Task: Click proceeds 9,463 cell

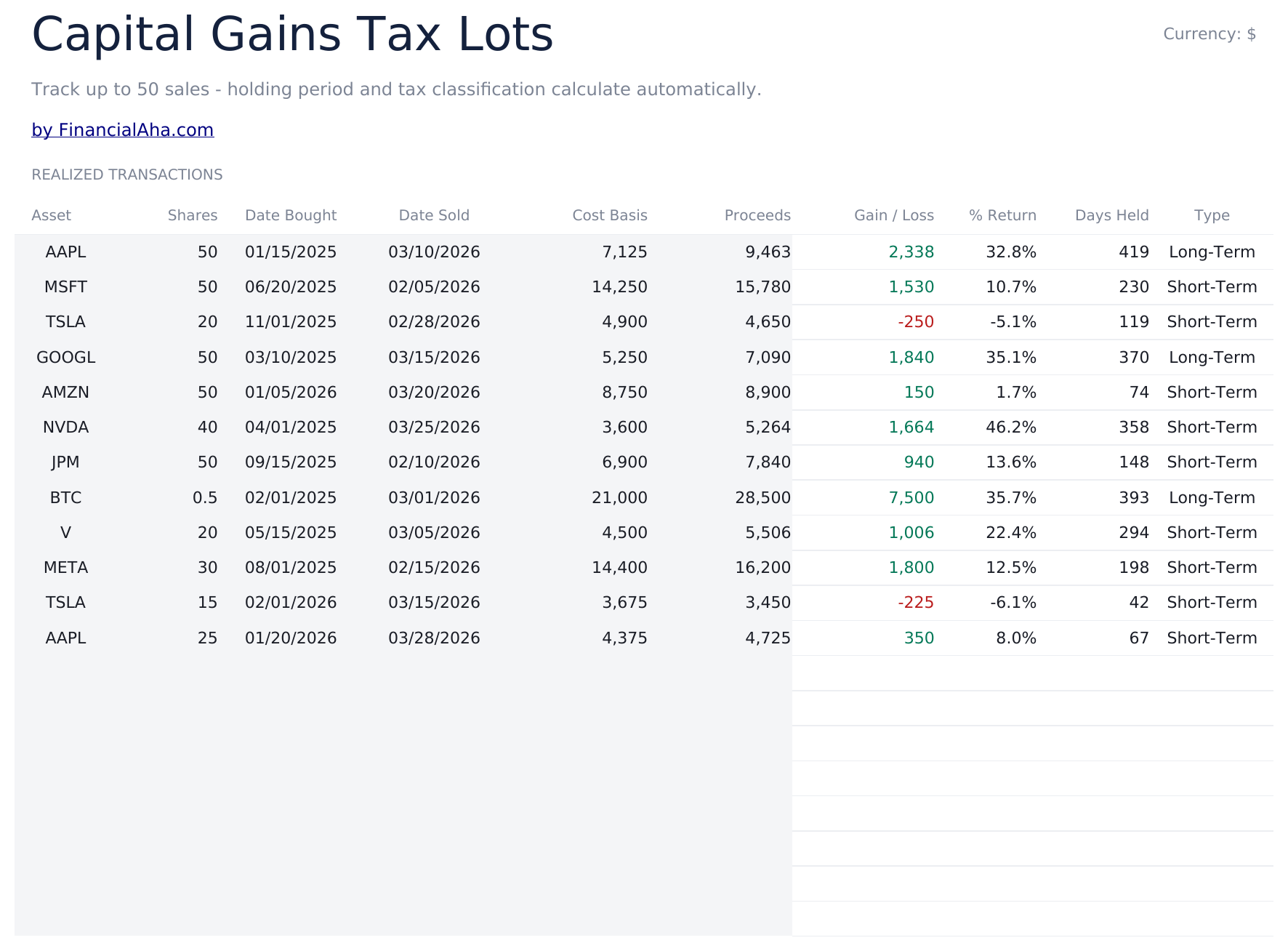Action: tap(768, 252)
